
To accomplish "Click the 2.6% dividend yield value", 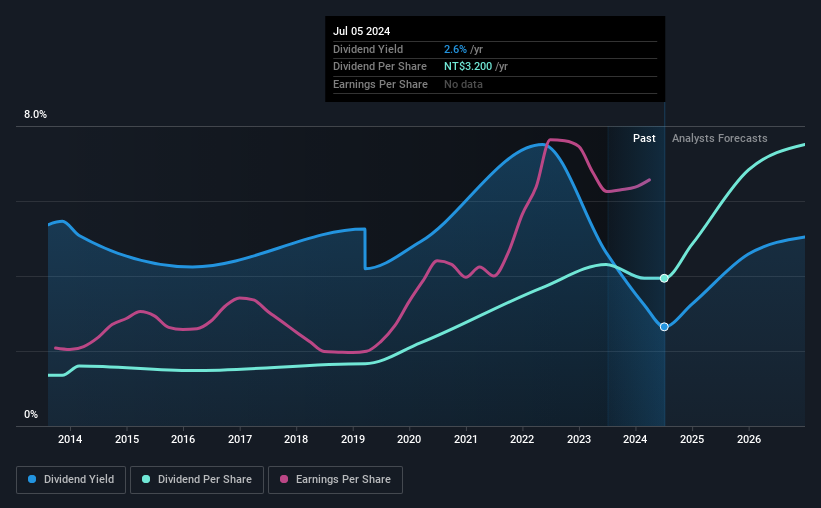I will [x=455, y=49].
